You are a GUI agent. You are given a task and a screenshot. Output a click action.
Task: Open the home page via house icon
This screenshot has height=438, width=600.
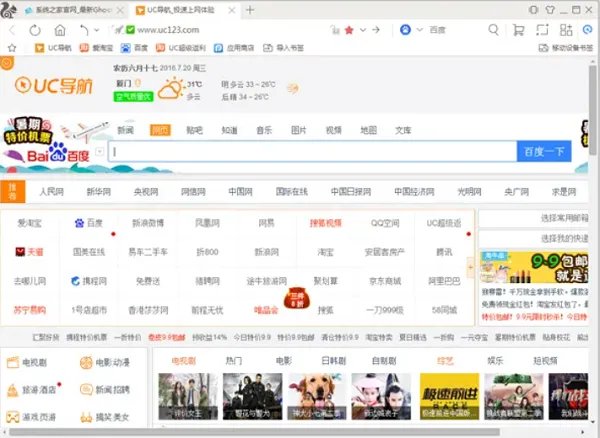60,30
